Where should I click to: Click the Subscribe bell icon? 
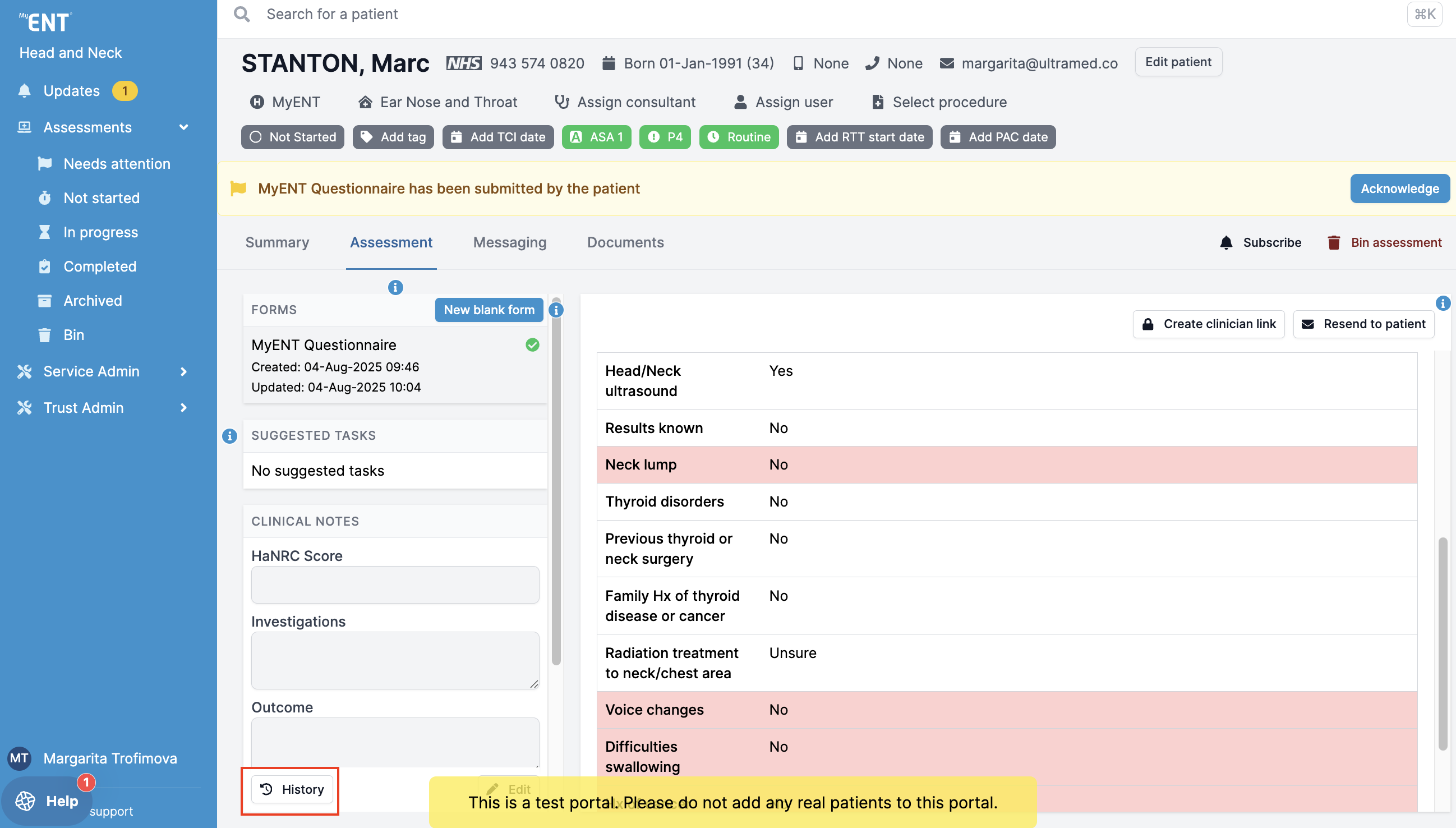tap(1226, 243)
